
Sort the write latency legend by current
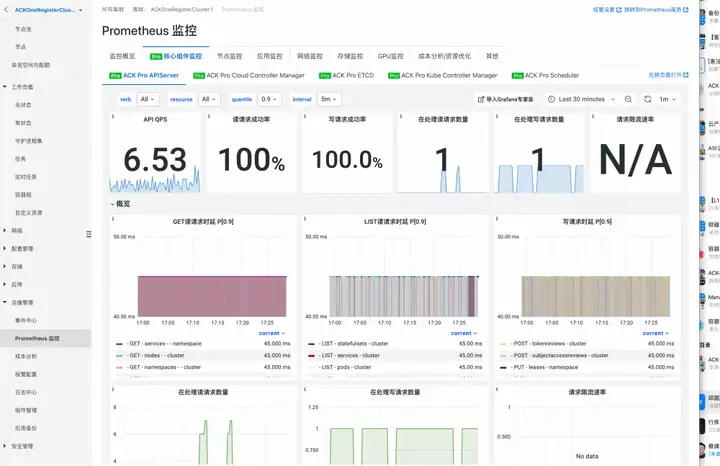pyautogui.click(x=656, y=333)
